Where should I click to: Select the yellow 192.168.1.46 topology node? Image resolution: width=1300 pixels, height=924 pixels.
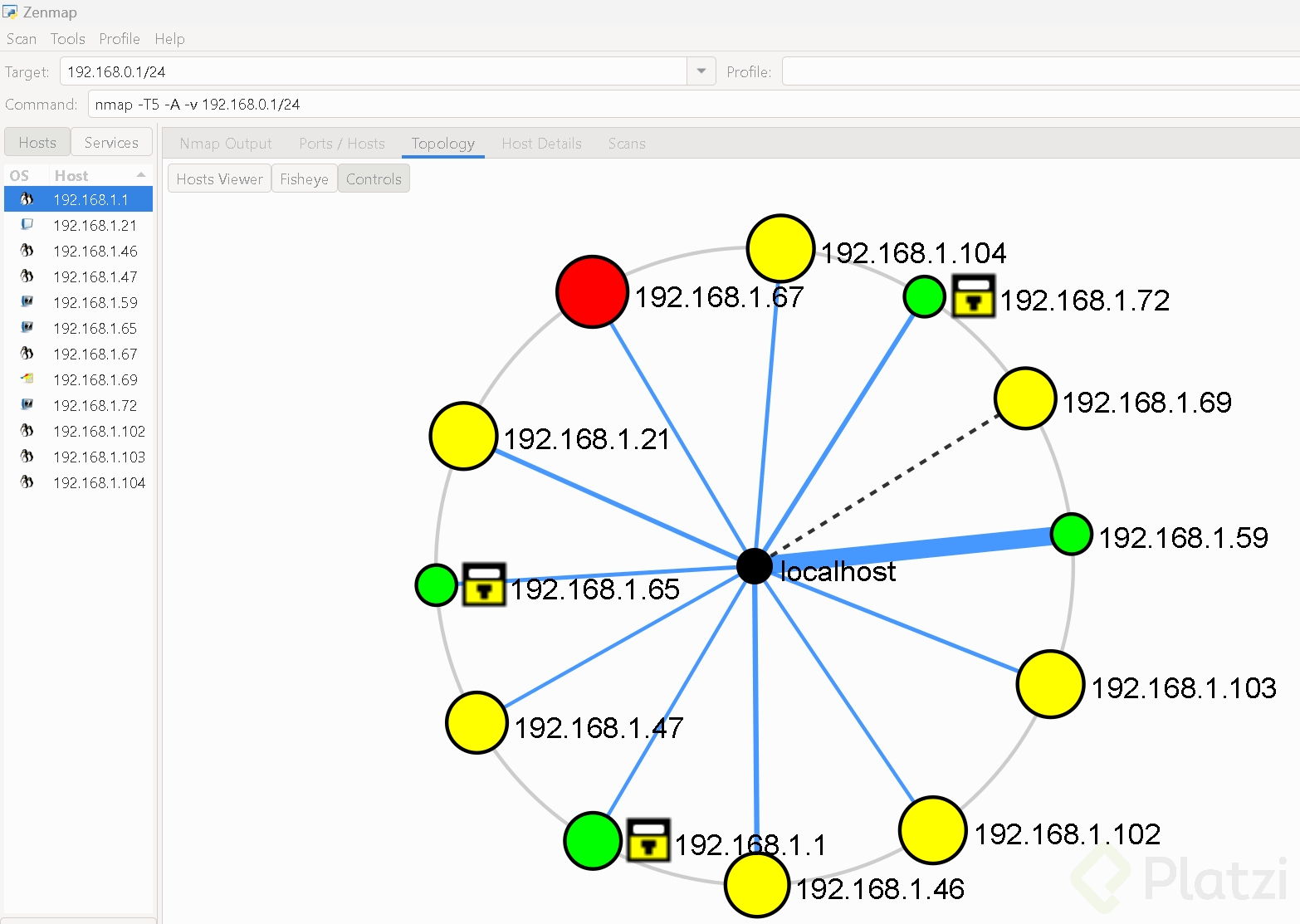pyautogui.click(x=756, y=885)
